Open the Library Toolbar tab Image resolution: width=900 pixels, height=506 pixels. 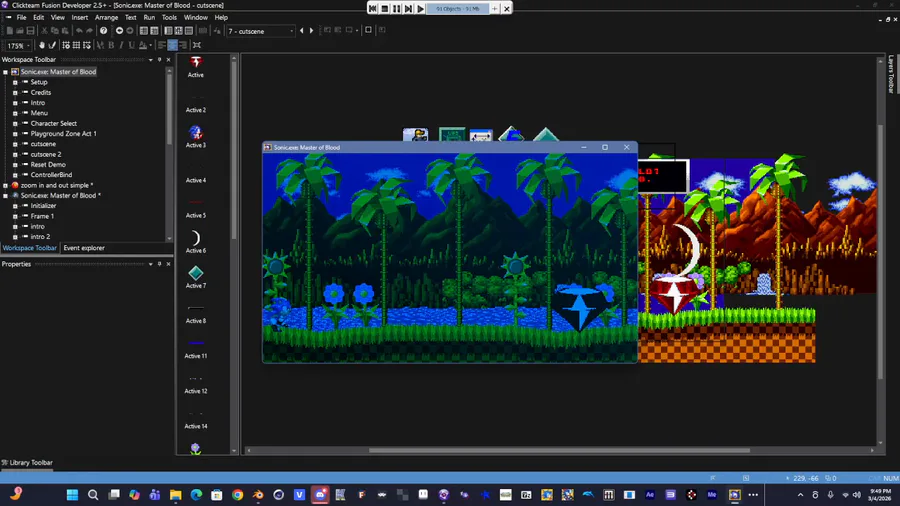pos(27,462)
